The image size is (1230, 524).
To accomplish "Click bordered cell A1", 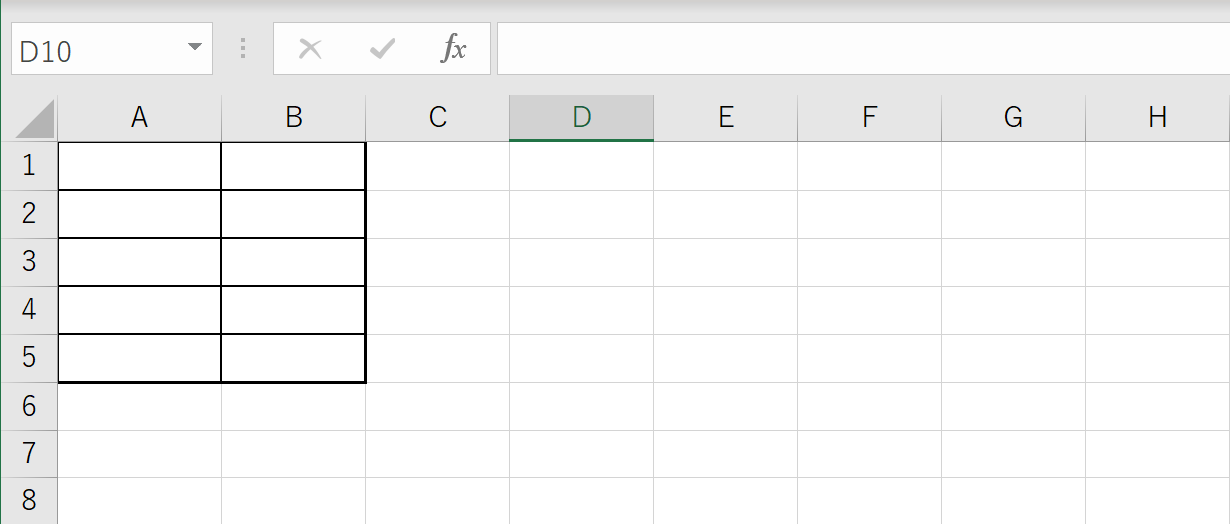I will 140,166.
